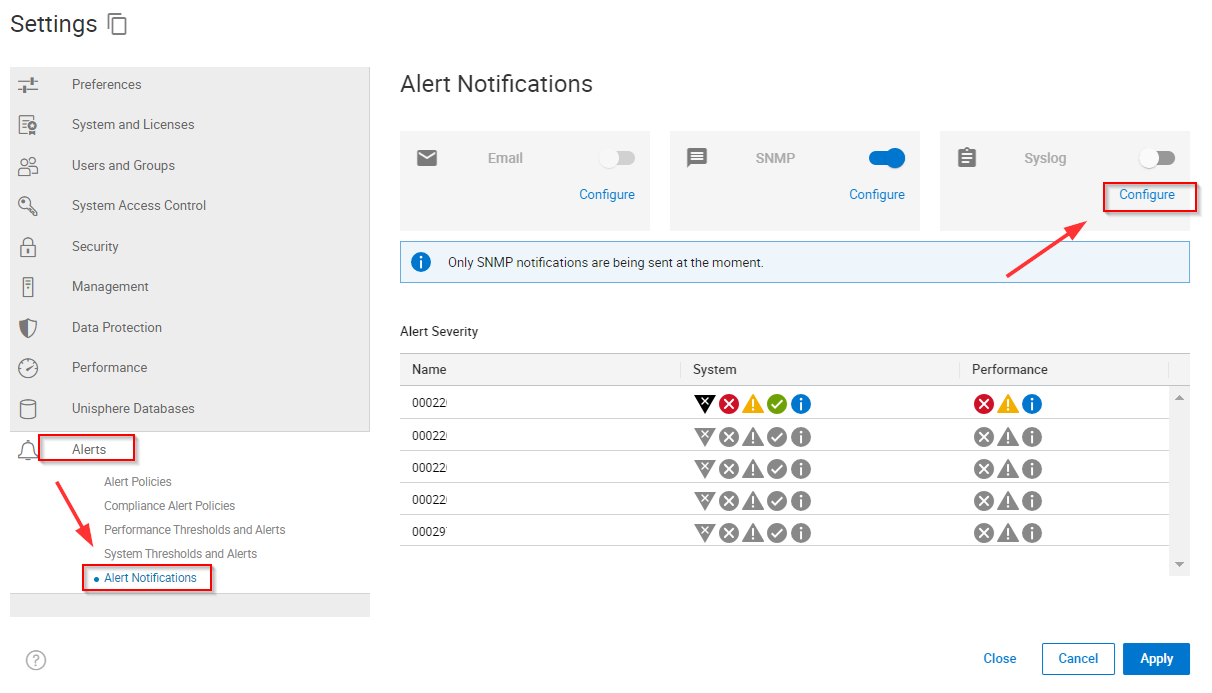
Task: Click the yellow warning icon in first row System column
Action: point(753,404)
